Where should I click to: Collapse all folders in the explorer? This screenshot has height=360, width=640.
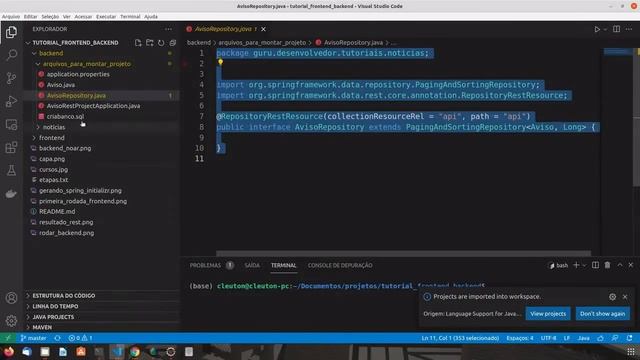click(173, 42)
